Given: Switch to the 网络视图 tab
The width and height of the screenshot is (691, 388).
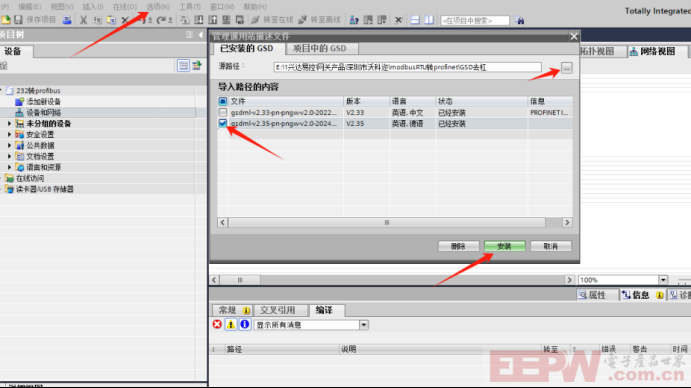Looking at the screenshot, I should click(657, 52).
